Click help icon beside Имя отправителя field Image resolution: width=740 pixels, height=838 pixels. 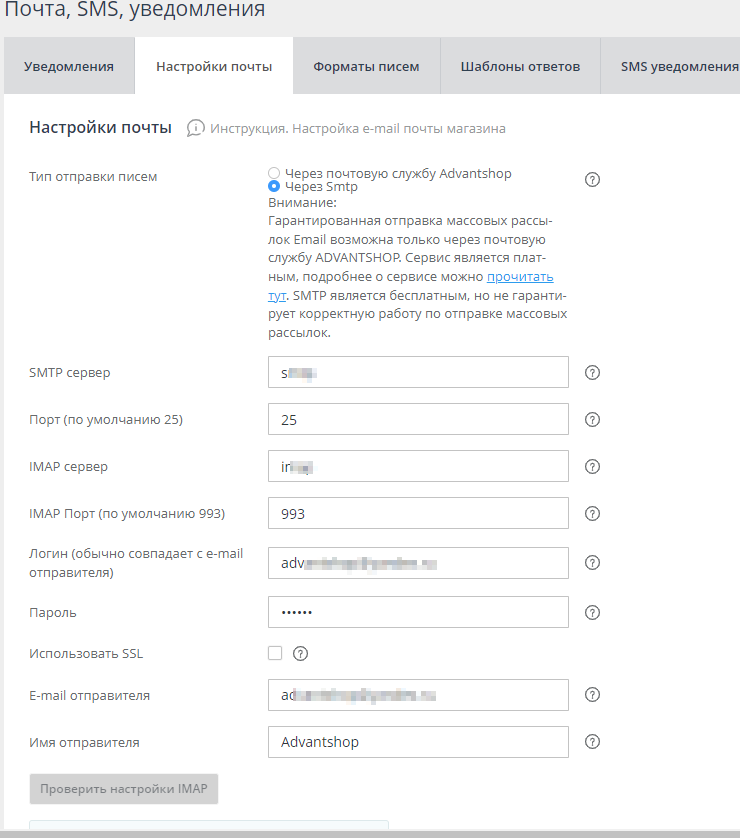coord(592,742)
